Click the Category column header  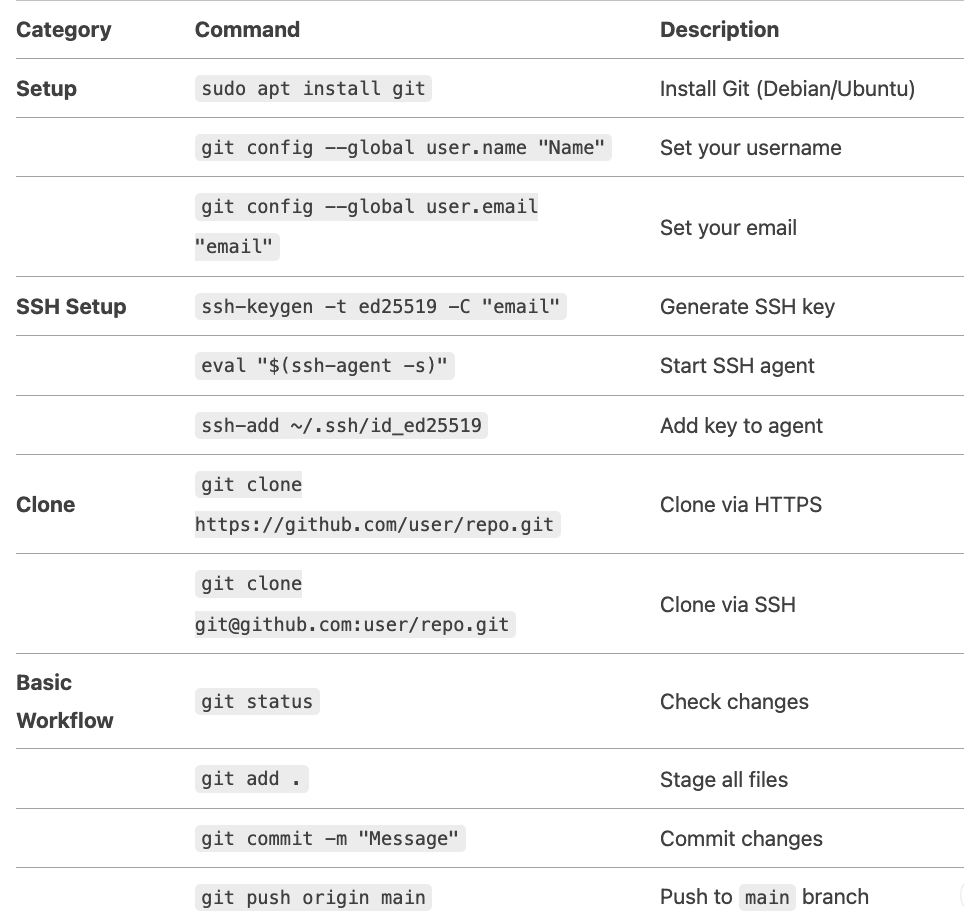tap(64, 30)
